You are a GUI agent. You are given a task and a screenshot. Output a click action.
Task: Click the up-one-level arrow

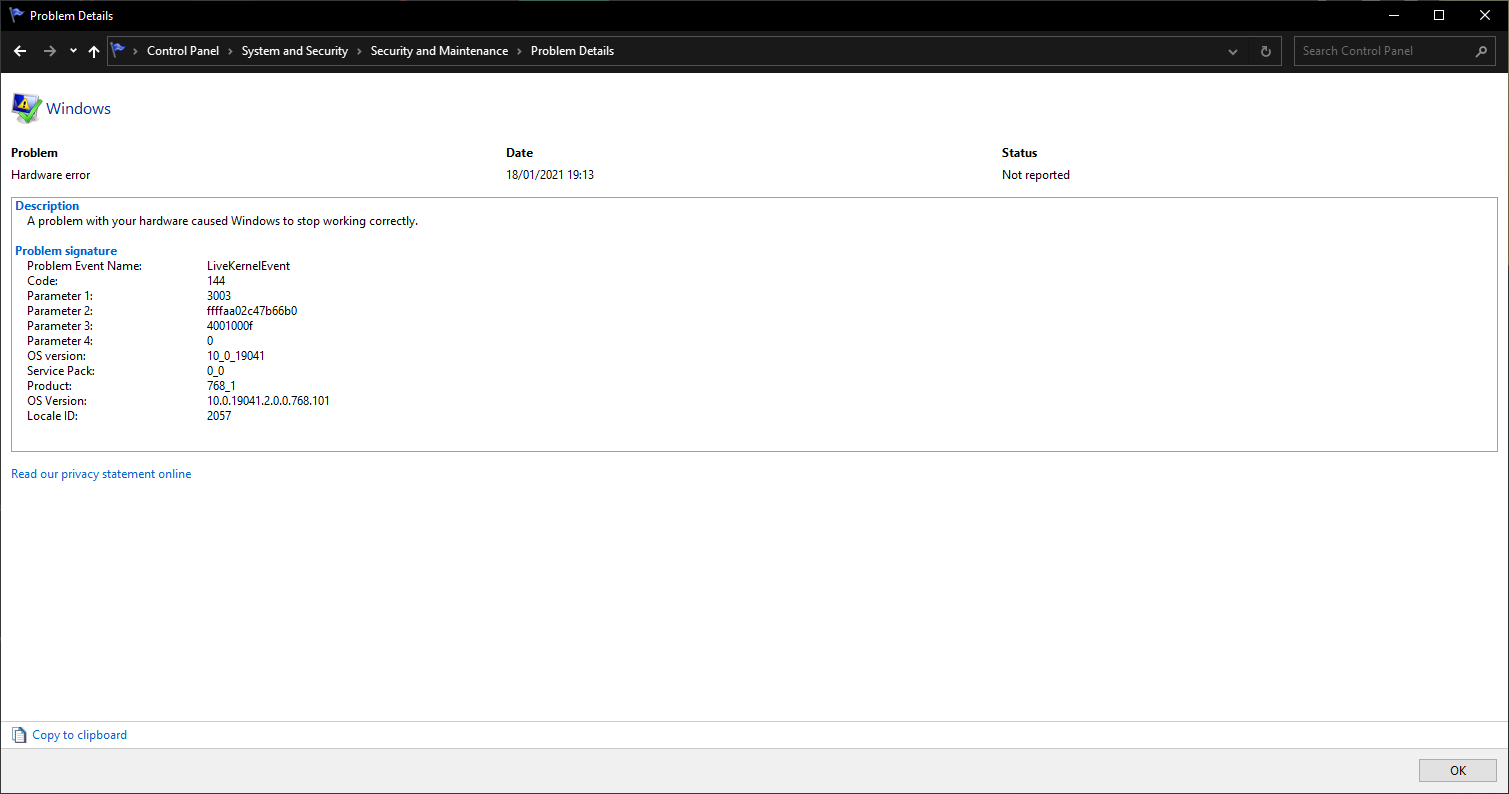pos(93,51)
